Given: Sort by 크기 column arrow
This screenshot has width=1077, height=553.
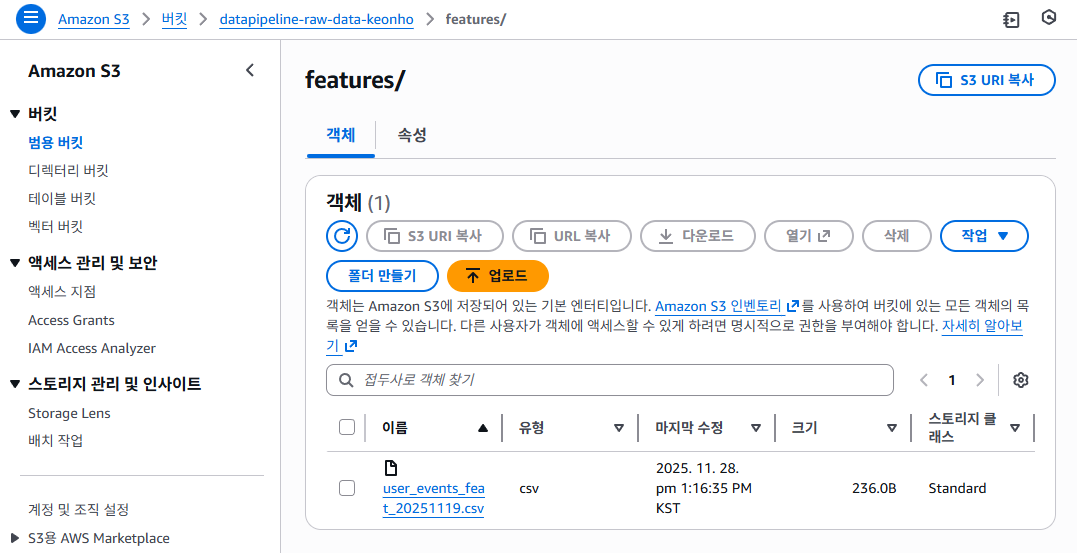Looking at the screenshot, I should point(892,428).
